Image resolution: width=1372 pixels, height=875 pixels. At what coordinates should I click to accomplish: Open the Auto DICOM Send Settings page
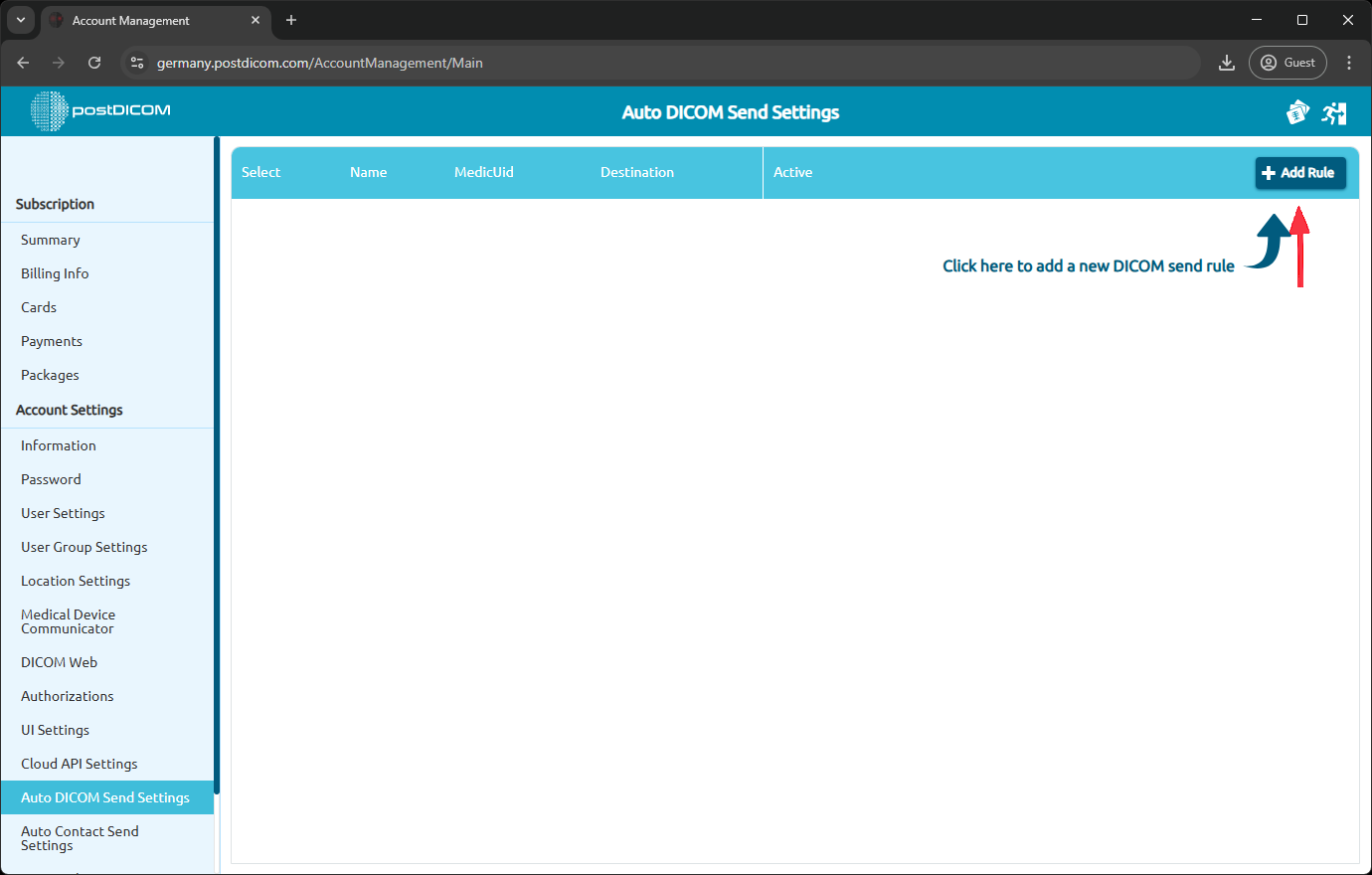[x=104, y=797]
